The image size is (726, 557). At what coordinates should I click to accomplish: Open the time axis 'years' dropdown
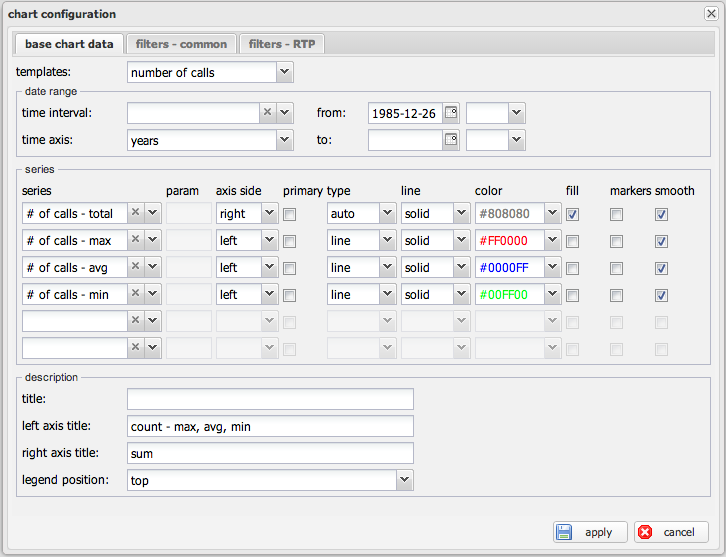pos(285,140)
